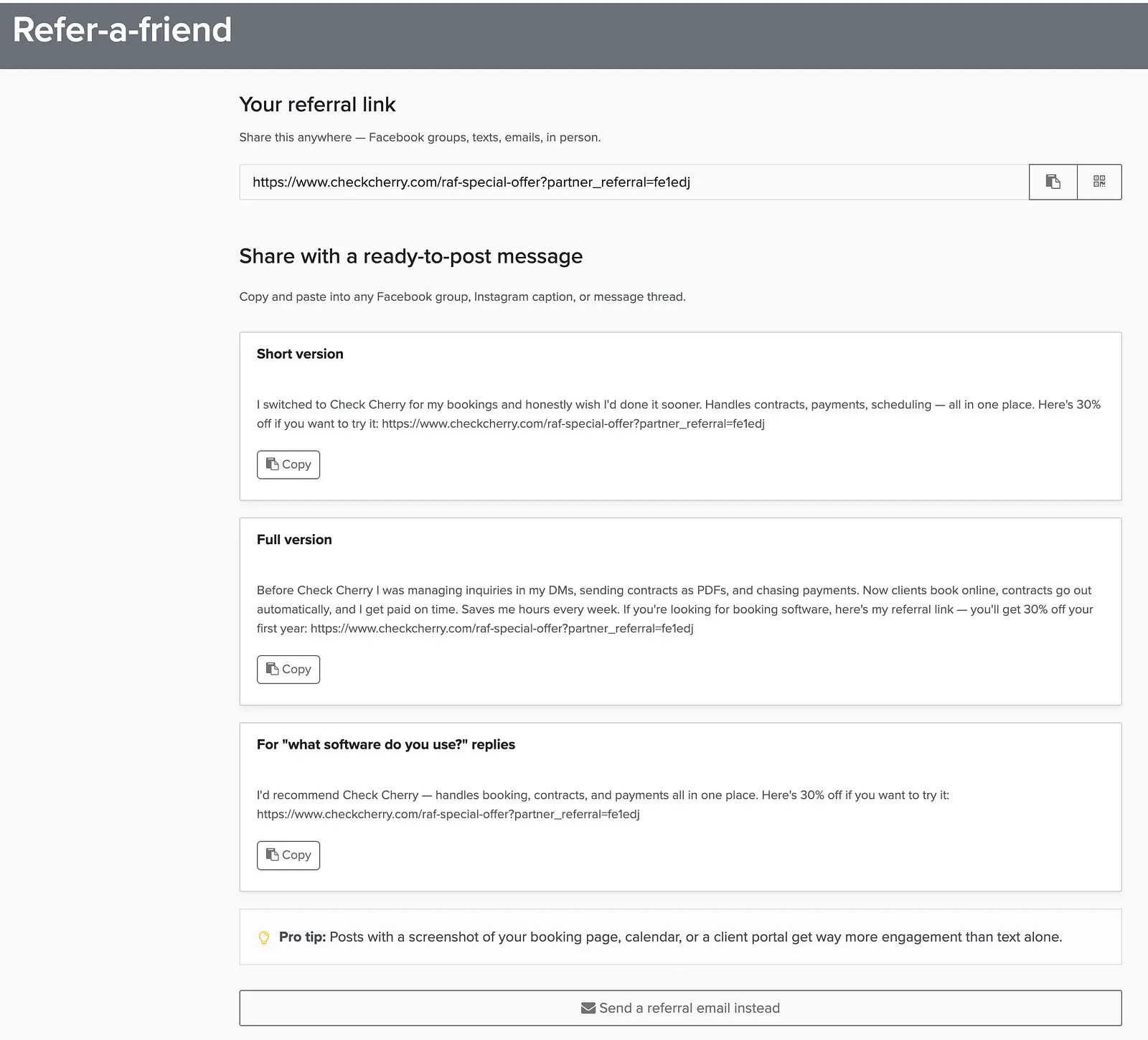Click the "Share with a ready-to-post message" heading

411,256
